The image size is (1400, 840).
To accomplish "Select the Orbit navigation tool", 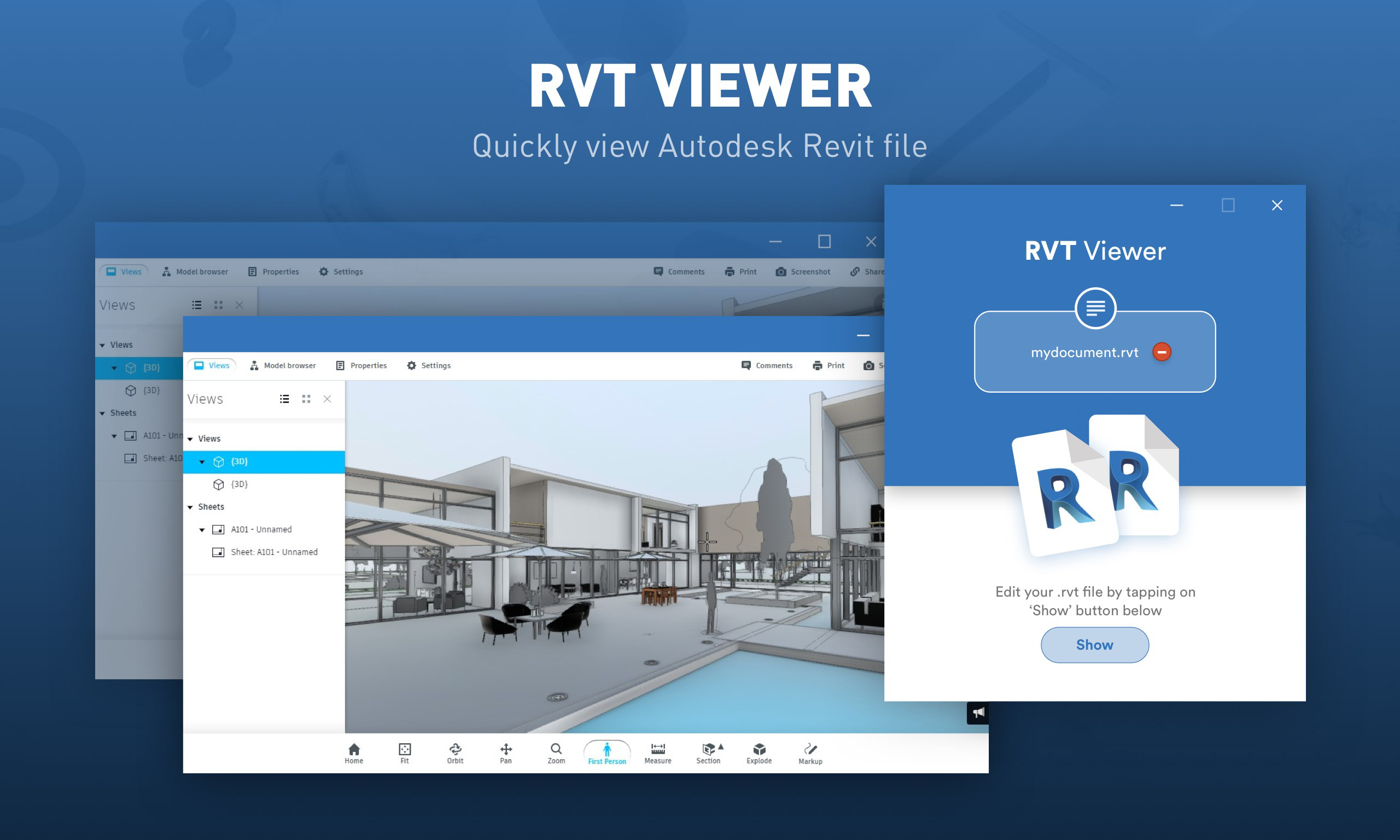I will pyautogui.click(x=454, y=753).
